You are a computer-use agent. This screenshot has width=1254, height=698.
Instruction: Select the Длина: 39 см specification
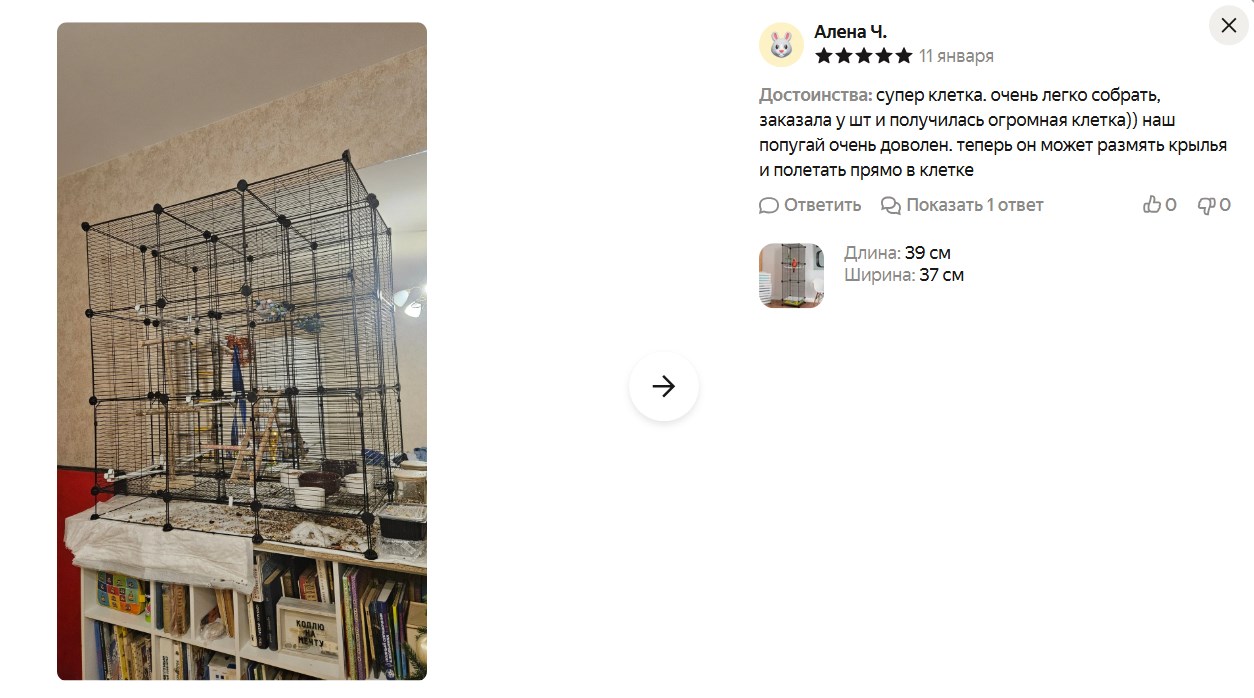[897, 253]
